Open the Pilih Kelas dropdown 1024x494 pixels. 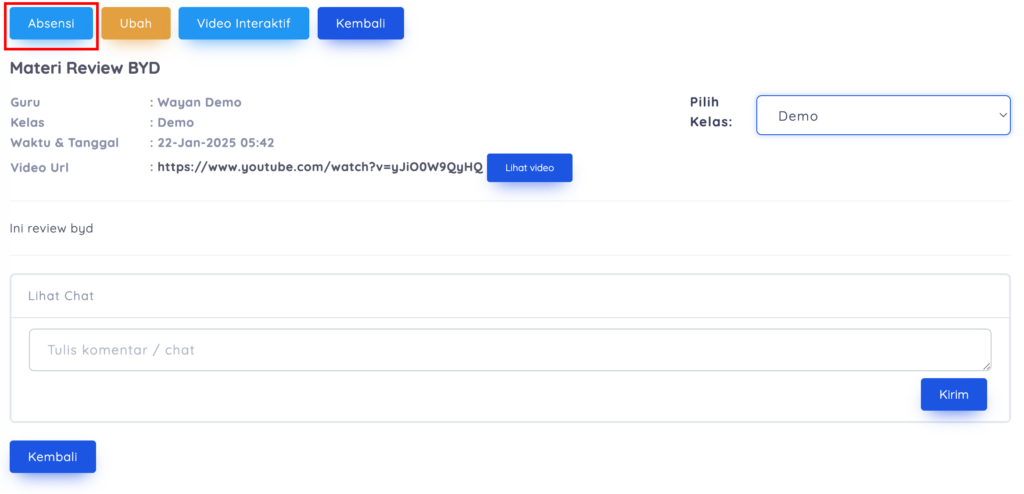(882, 116)
